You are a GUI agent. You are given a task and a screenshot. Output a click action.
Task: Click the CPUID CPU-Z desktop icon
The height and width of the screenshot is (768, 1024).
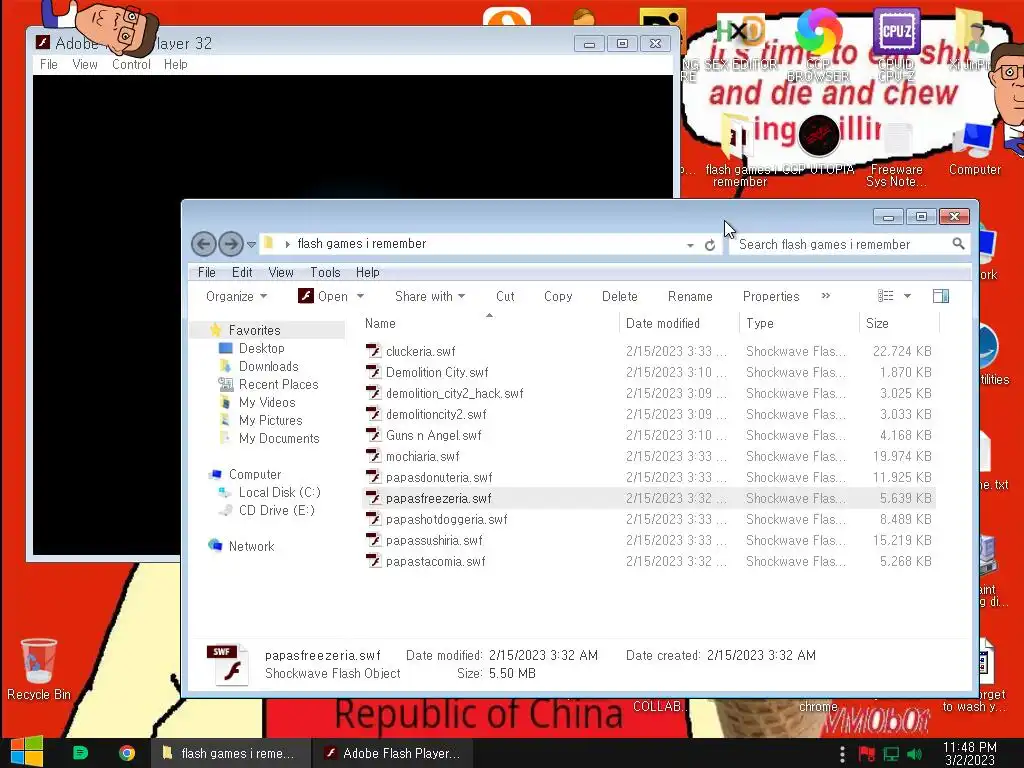point(896,46)
